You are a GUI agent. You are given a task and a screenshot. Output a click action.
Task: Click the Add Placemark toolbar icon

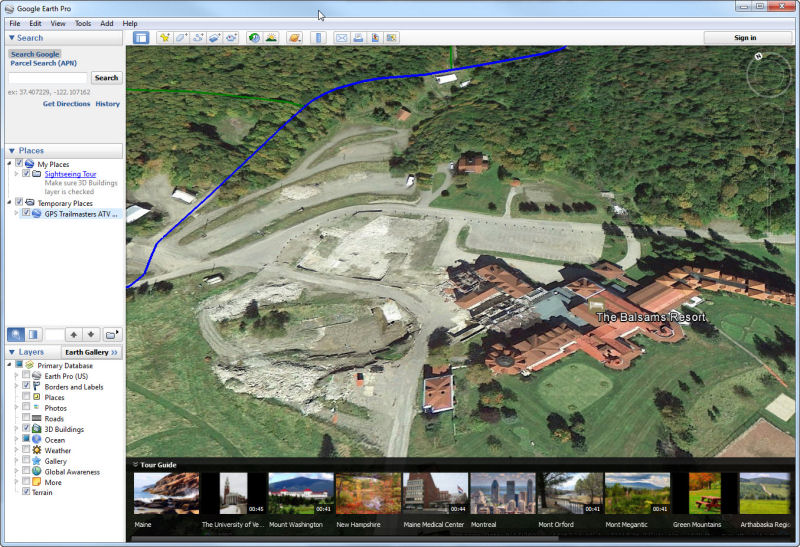click(x=165, y=38)
